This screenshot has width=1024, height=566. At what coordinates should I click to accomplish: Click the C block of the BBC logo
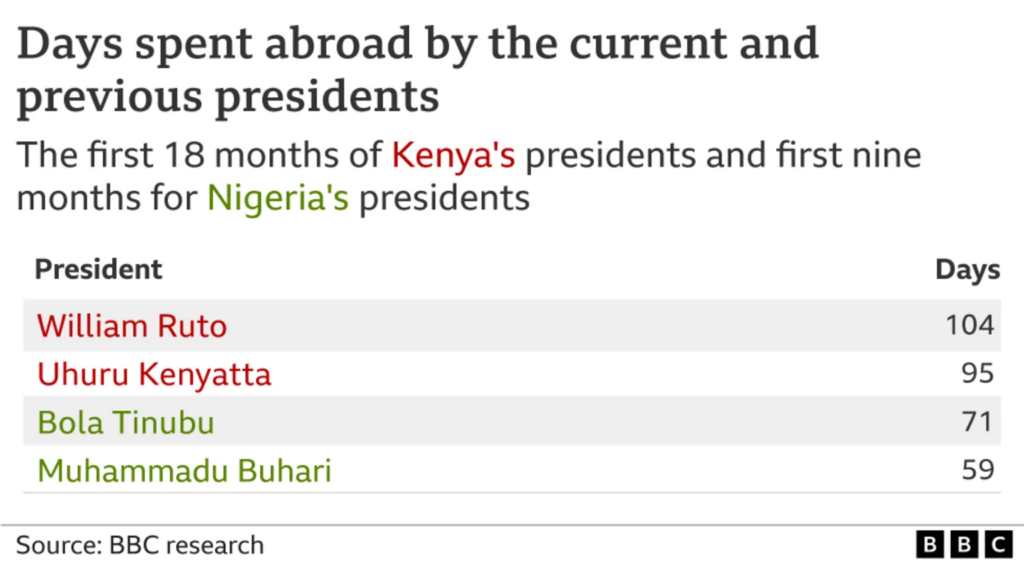click(998, 545)
